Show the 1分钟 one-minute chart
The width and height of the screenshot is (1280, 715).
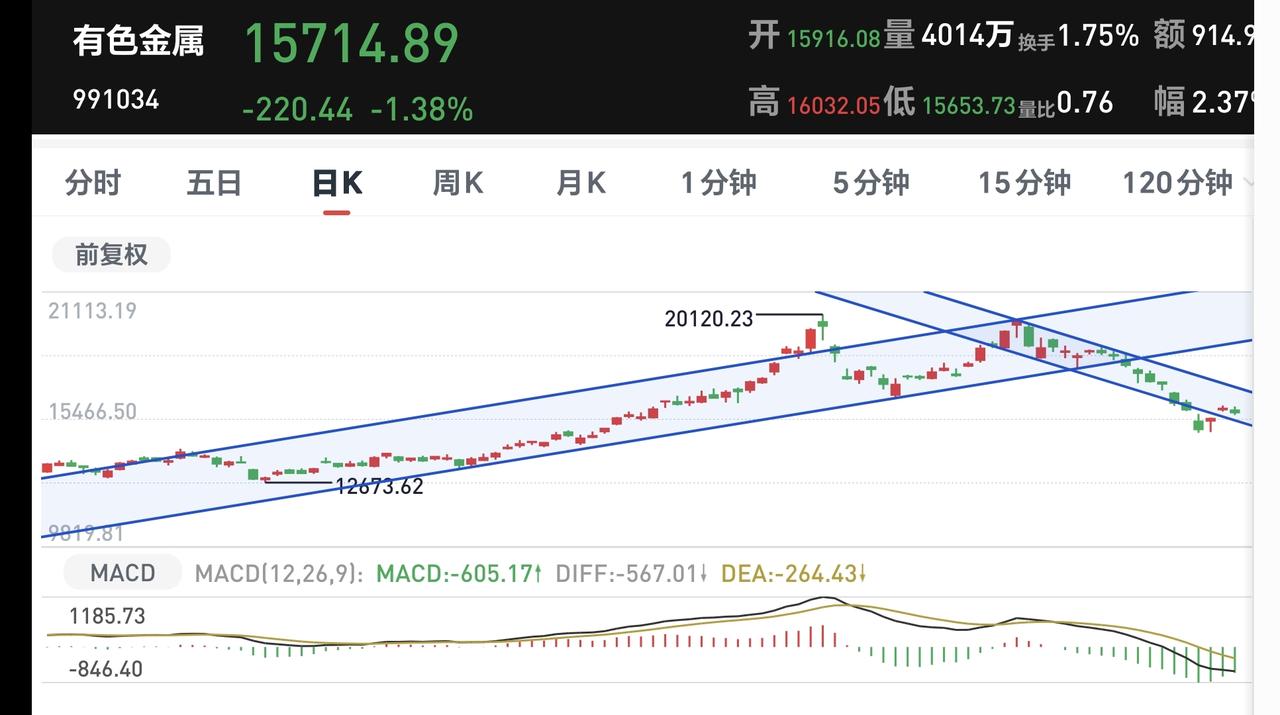point(719,183)
